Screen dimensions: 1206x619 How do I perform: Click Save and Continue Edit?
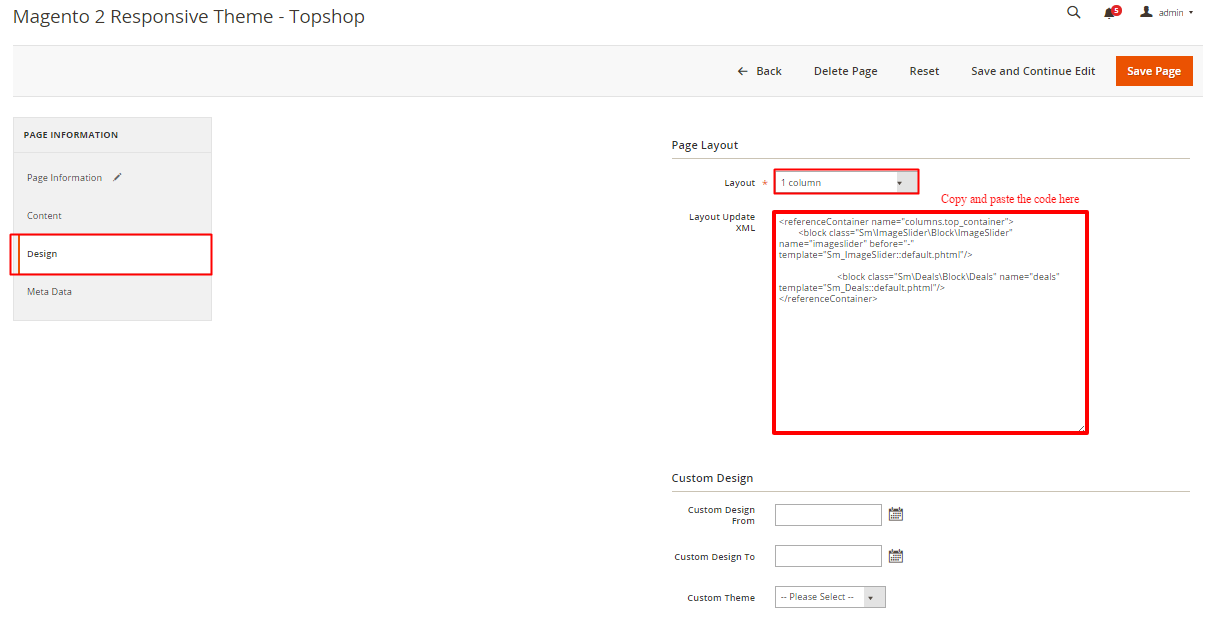[1033, 71]
